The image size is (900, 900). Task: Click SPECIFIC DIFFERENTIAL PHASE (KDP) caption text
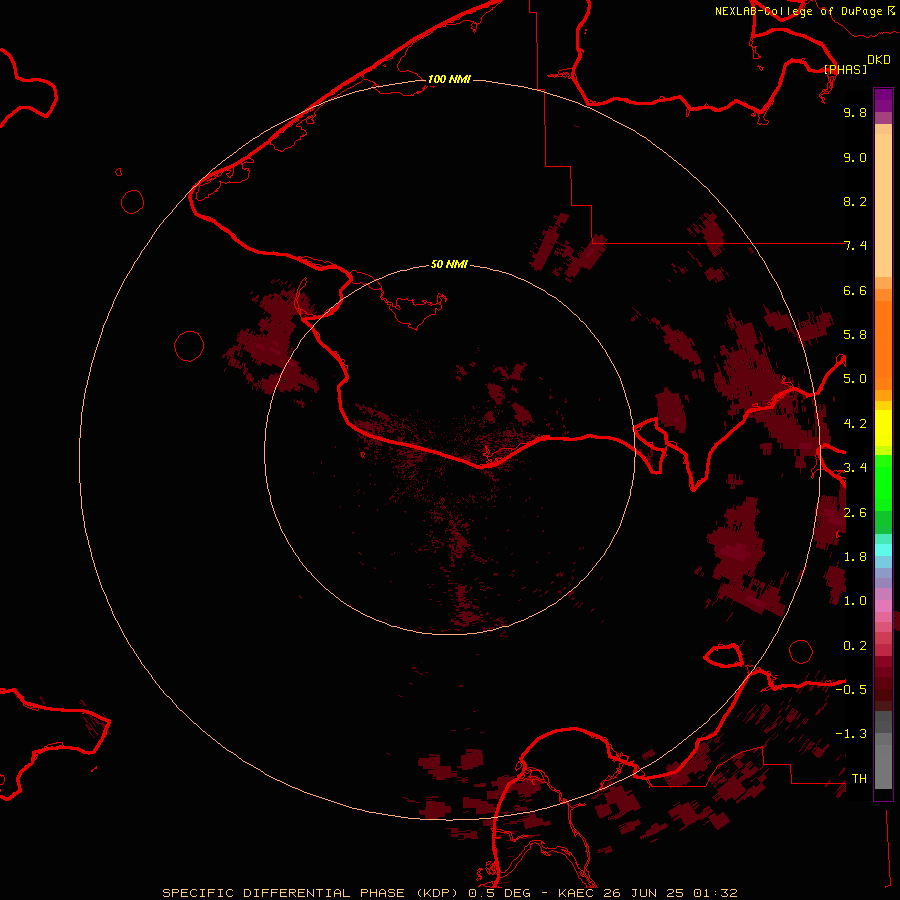coord(311,893)
